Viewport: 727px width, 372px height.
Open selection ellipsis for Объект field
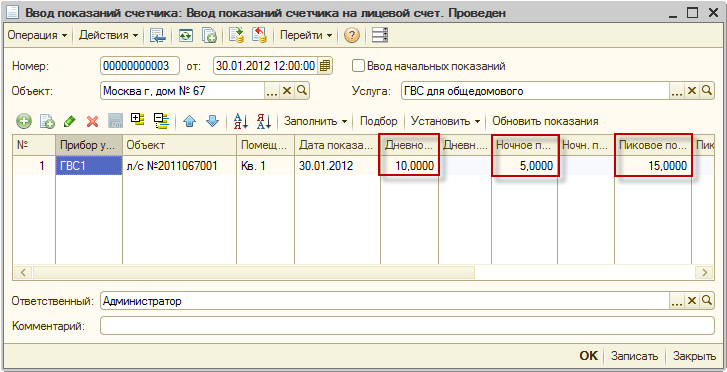pos(272,91)
